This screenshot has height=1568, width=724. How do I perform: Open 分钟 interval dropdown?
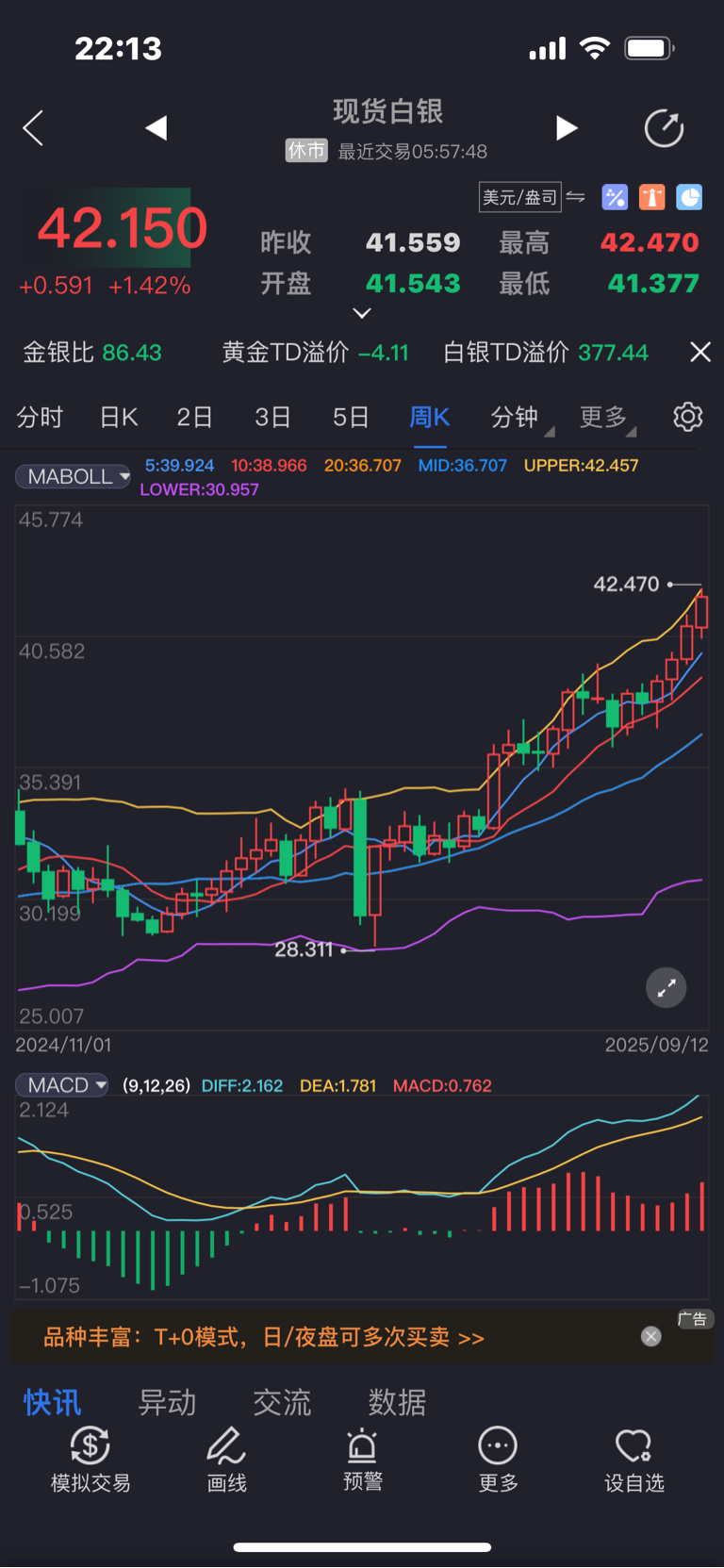(520, 417)
